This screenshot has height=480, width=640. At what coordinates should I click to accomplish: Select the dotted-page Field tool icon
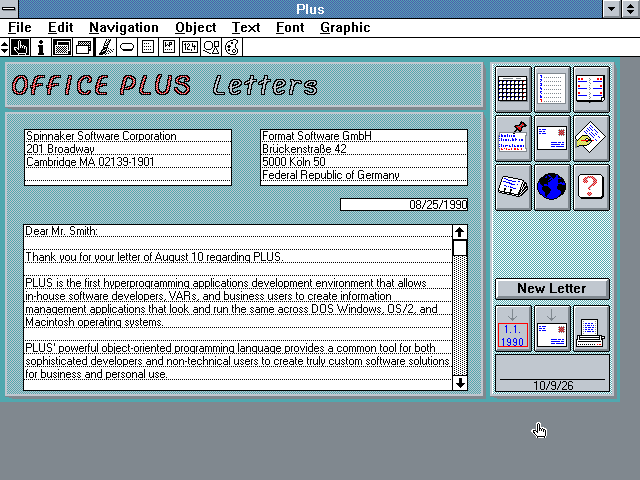pyautogui.click(x=148, y=47)
